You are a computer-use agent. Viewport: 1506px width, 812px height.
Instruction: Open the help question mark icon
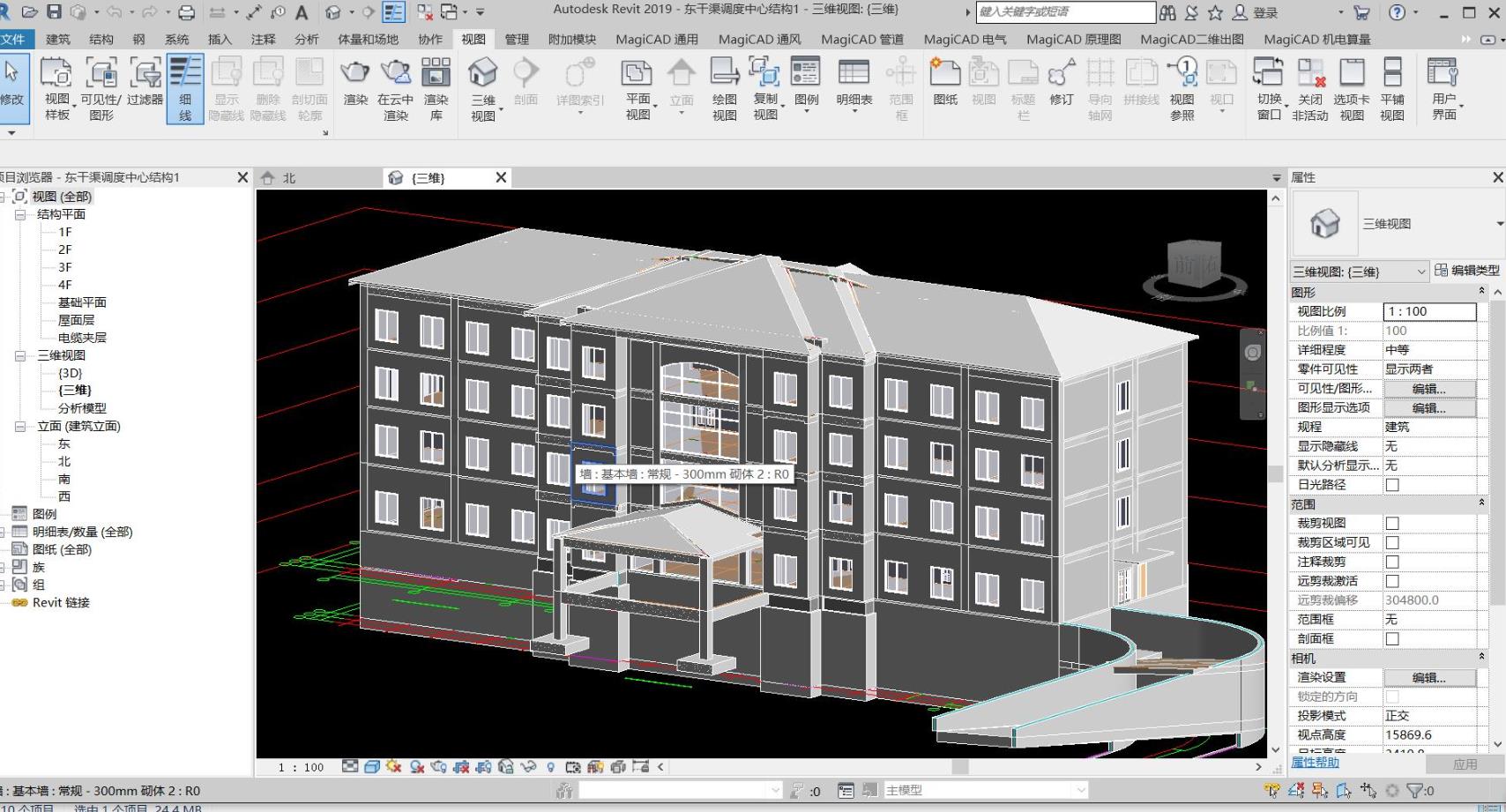click(x=1397, y=12)
